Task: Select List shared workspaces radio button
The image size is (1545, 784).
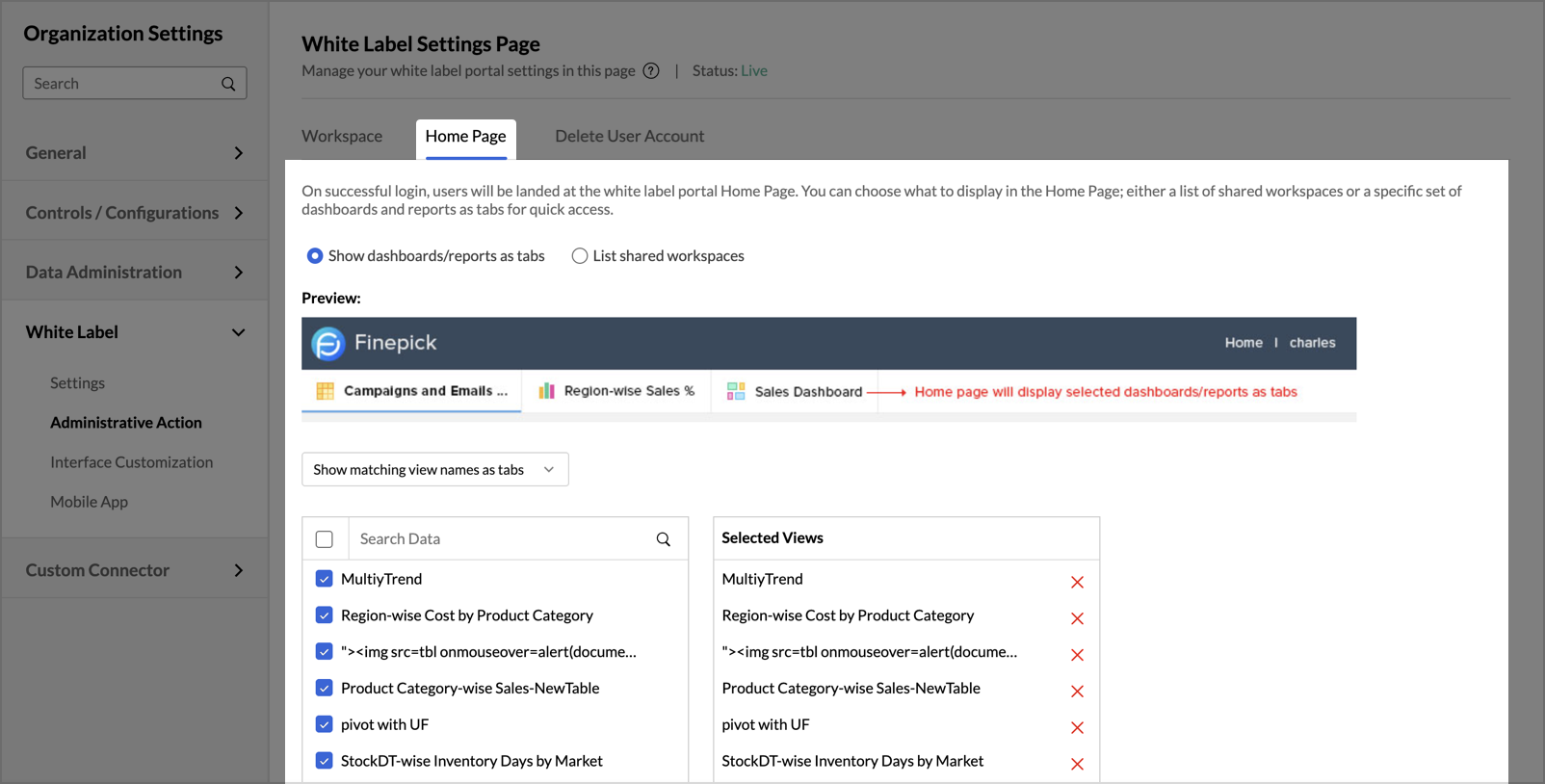Action: click(580, 256)
